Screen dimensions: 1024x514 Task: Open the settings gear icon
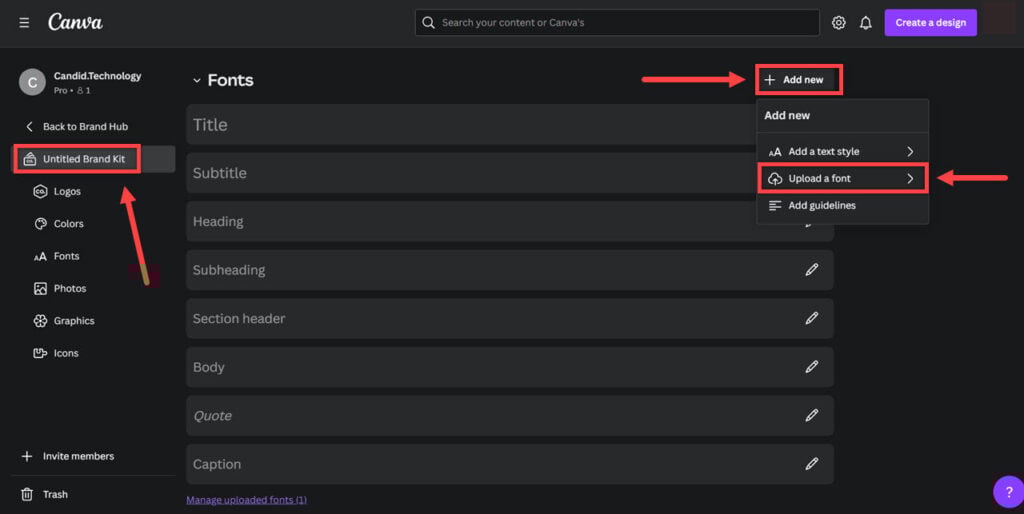(x=839, y=23)
